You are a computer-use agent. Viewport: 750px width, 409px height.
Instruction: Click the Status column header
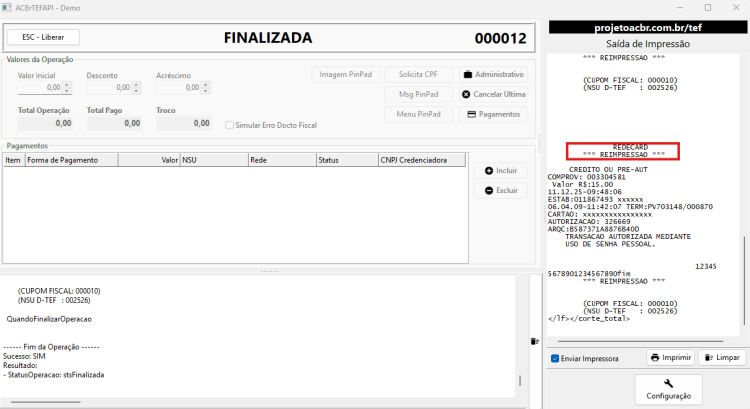(347, 160)
